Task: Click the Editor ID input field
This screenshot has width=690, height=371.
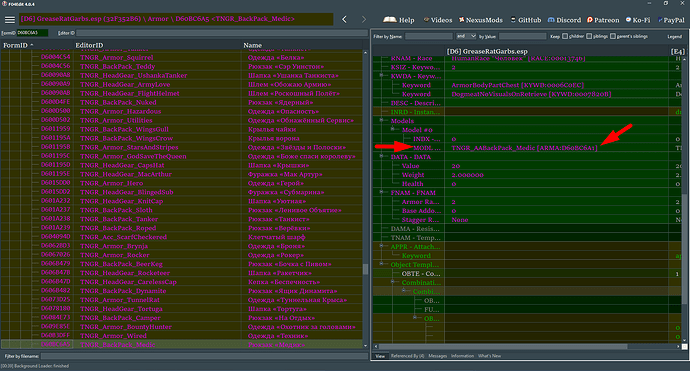Action: [222, 33]
